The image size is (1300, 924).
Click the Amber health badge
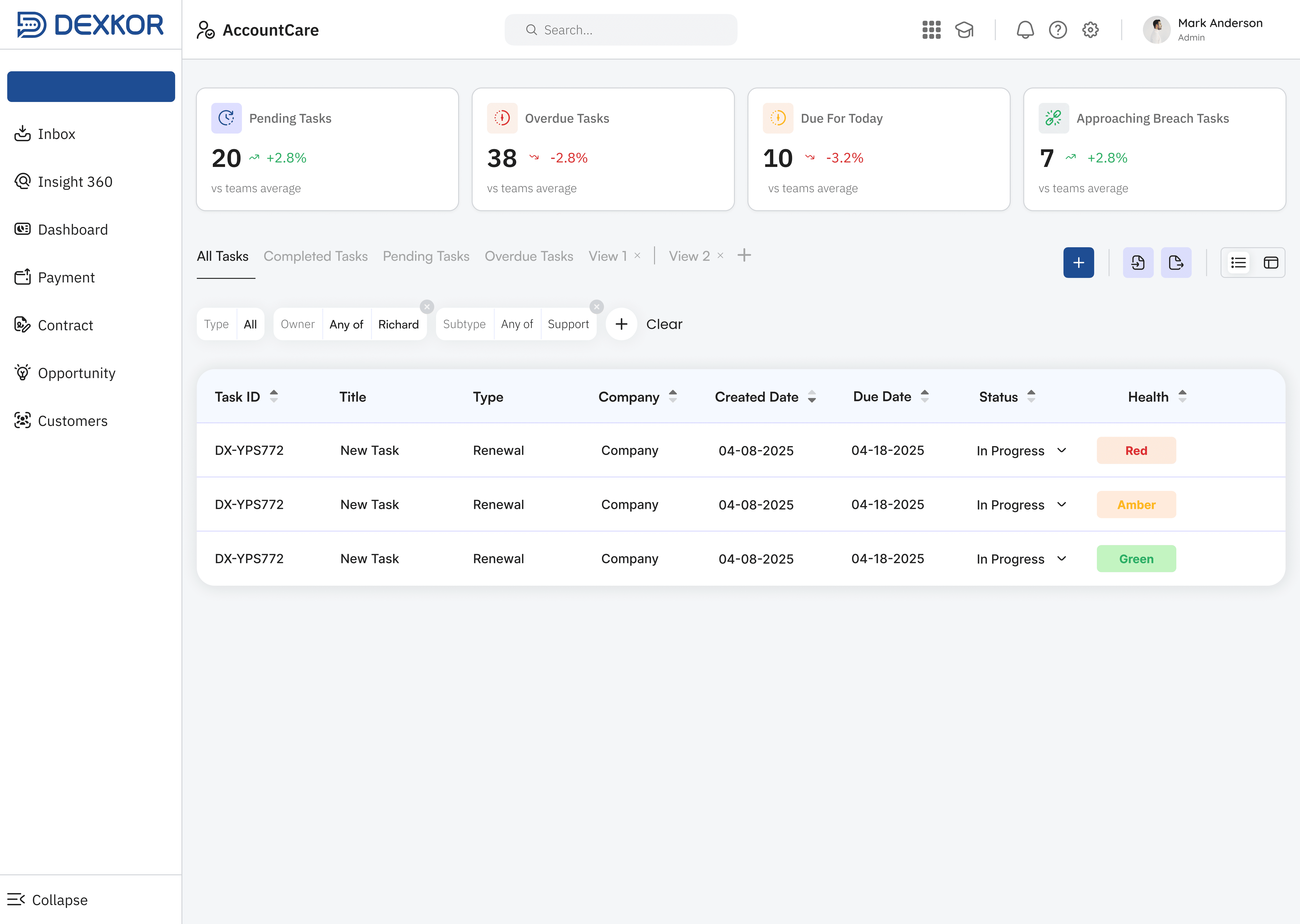tap(1136, 505)
